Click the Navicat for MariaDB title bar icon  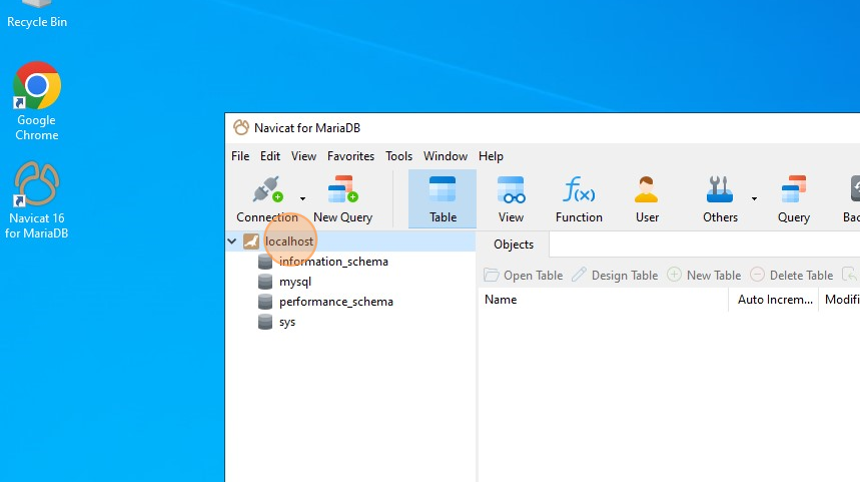pos(241,128)
